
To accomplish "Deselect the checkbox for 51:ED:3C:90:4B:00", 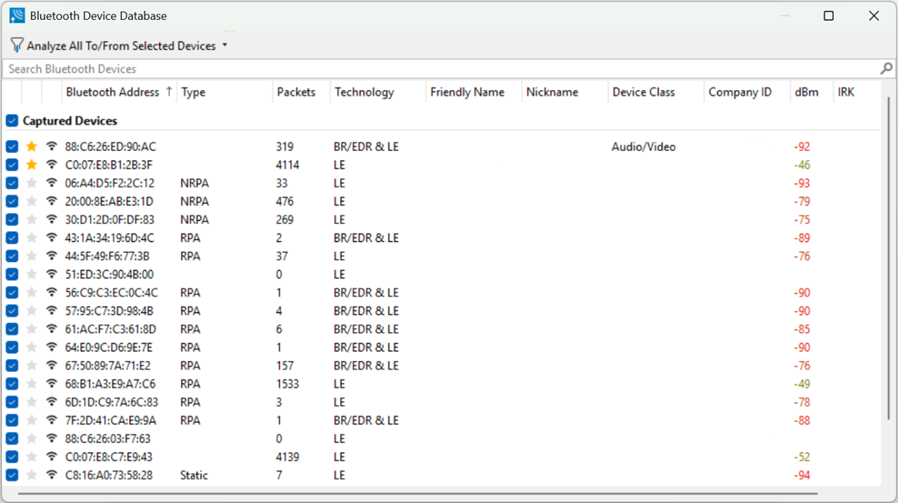I will tap(12, 274).
